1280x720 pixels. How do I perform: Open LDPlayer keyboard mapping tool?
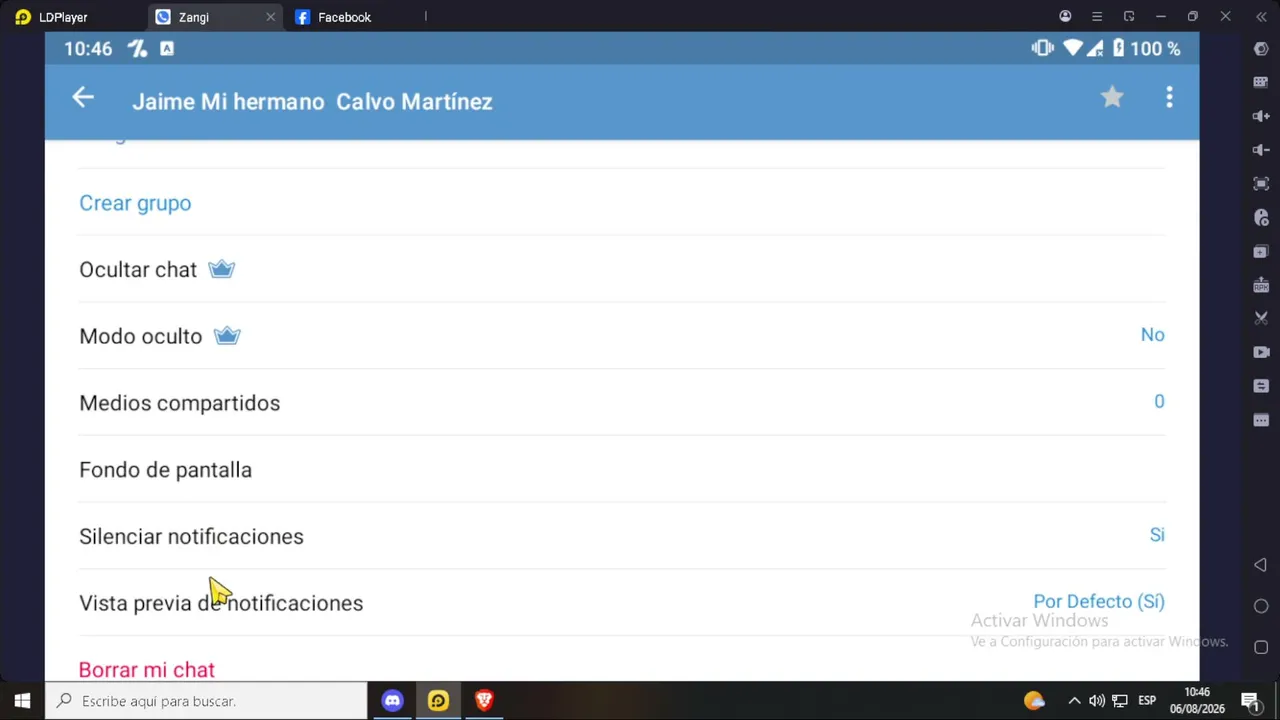(x=1261, y=83)
